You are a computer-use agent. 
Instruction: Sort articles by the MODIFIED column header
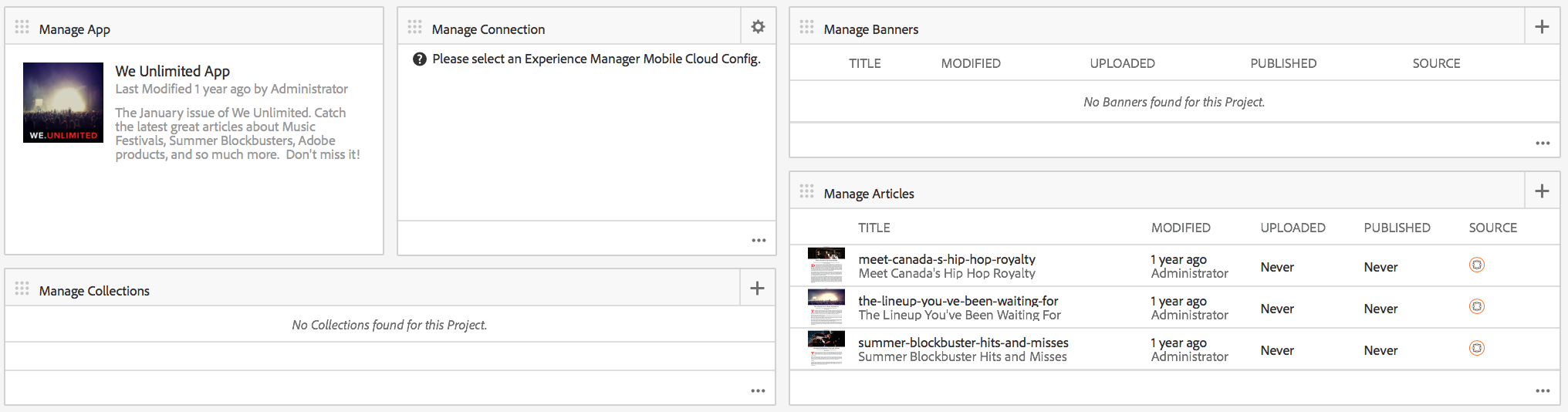tap(1181, 228)
